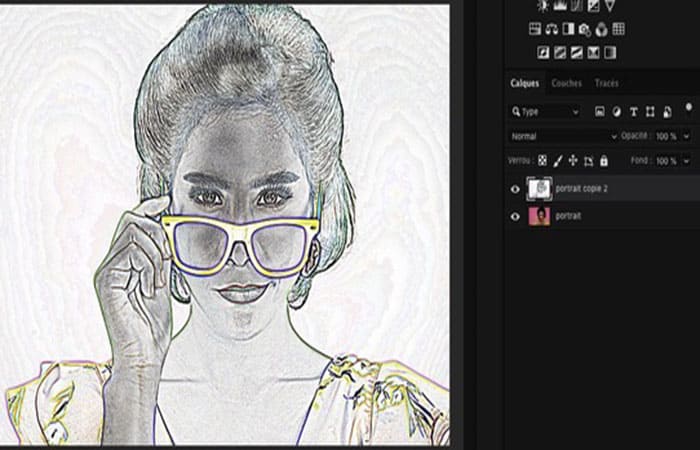700x450 pixels.
Task: Open the layer filter Type dropdown
Action: click(545, 112)
